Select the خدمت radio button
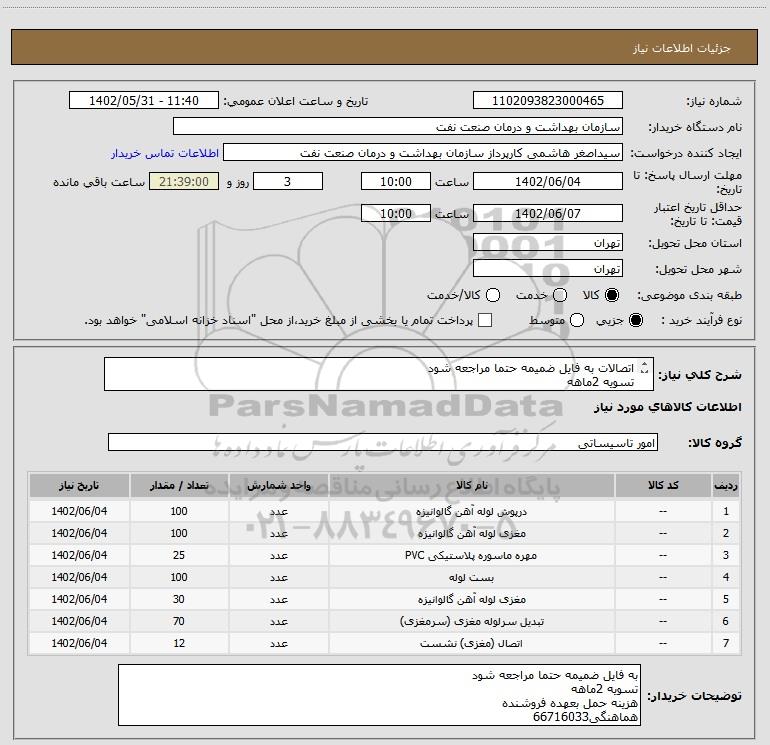The image size is (770, 745). tap(560, 295)
